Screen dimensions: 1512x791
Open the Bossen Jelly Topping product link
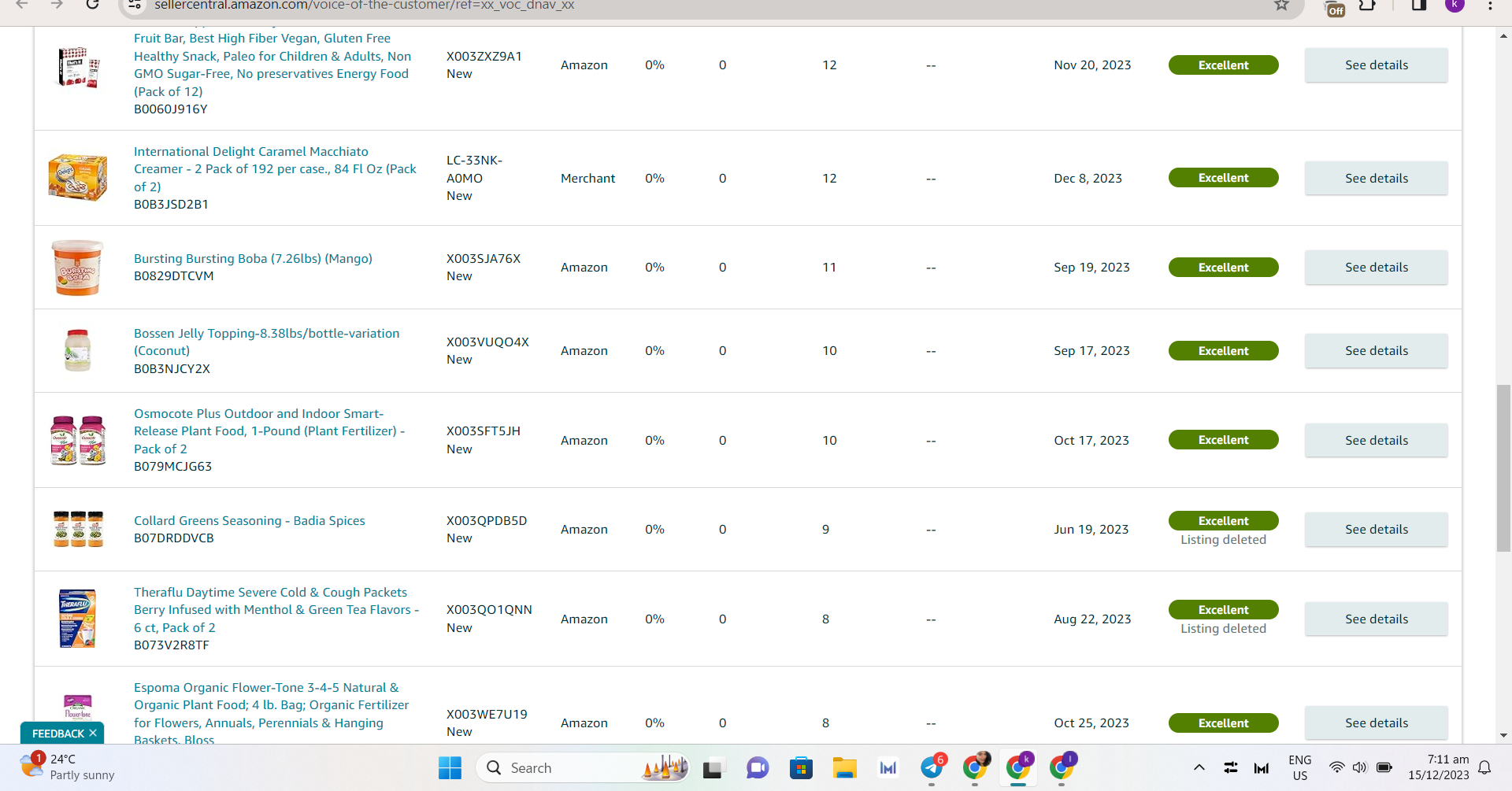point(266,342)
